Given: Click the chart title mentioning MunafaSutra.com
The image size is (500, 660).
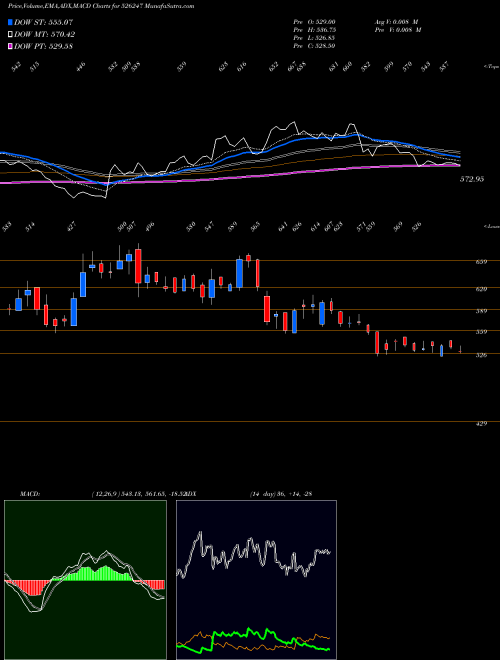Looking at the screenshot, I should click(x=101, y=6).
